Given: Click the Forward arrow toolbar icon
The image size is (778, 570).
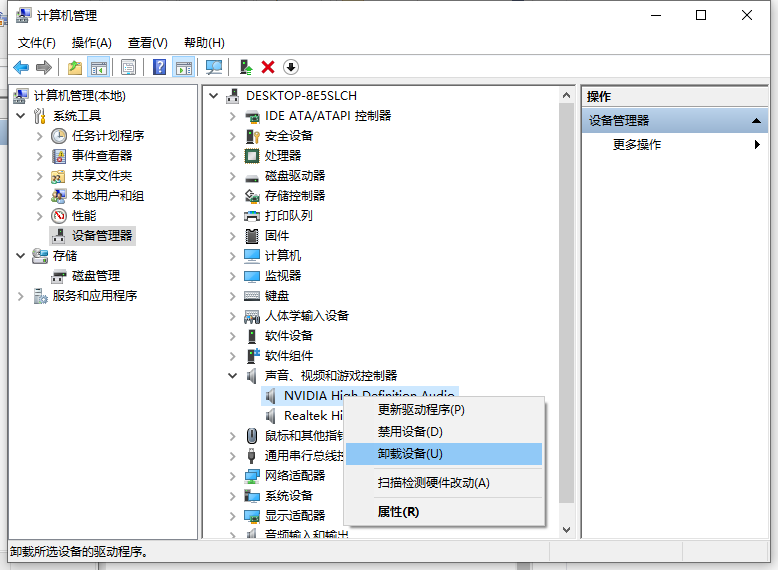Looking at the screenshot, I should [x=44, y=67].
